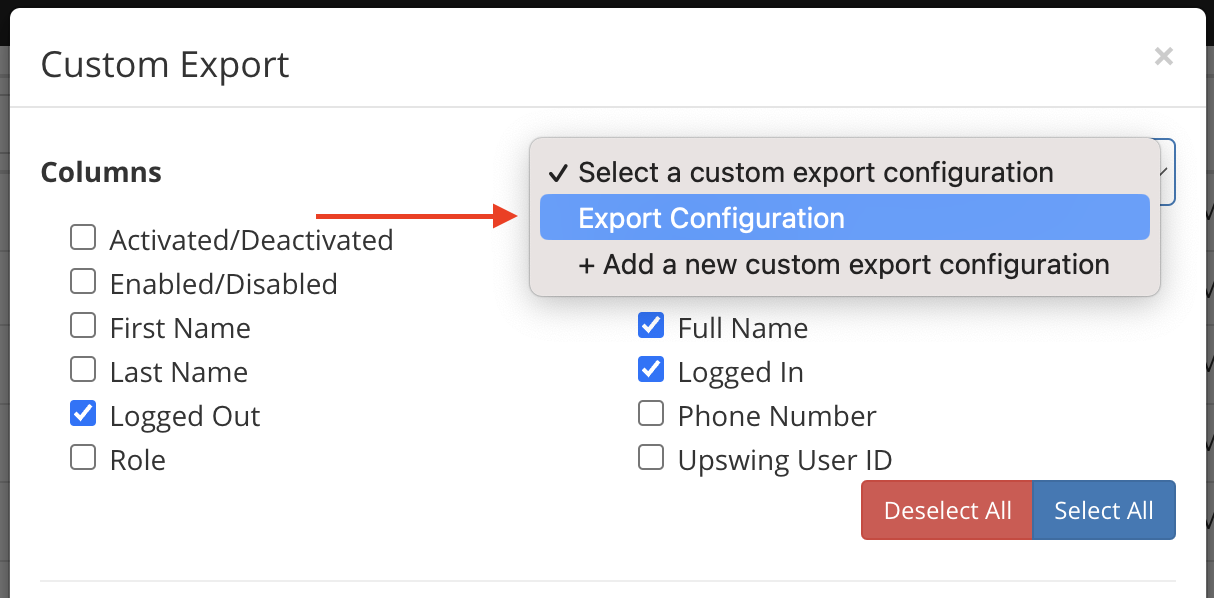This screenshot has height=598, width=1214.
Task: Click the Logged Out label text
Action: click(x=185, y=416)
